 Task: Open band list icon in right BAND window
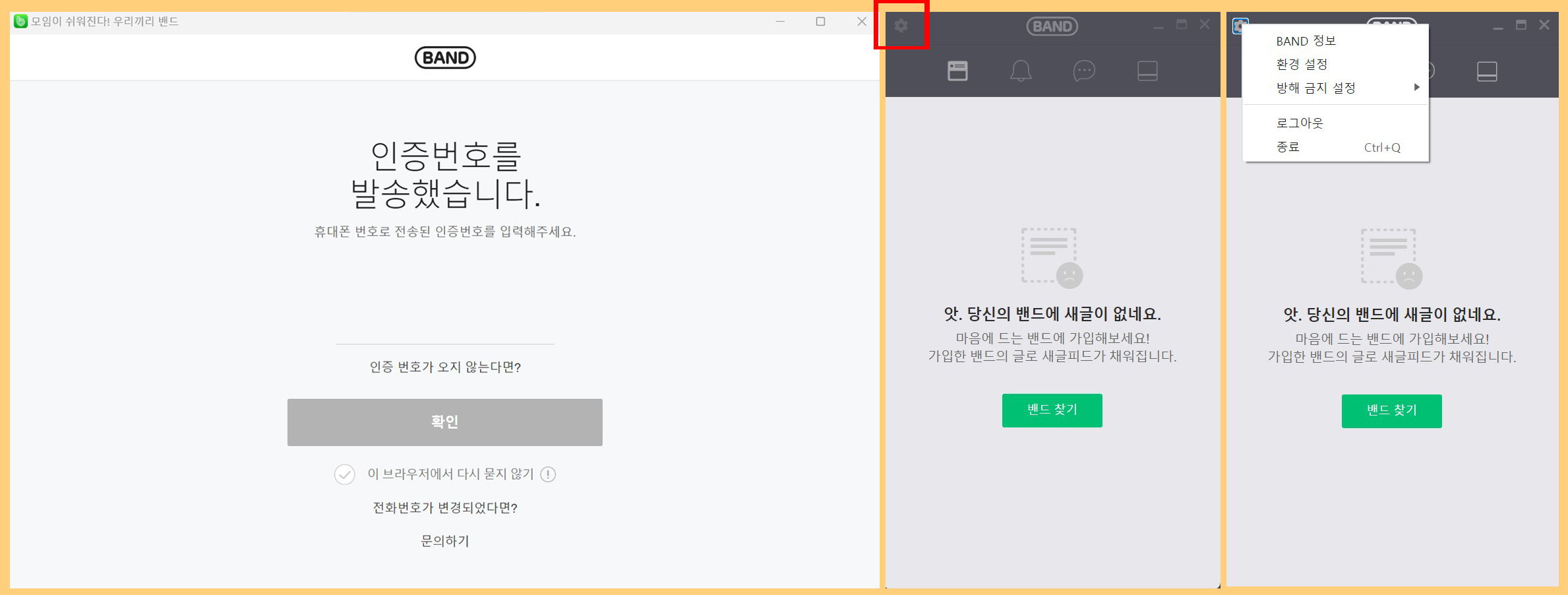[1487, 71]
